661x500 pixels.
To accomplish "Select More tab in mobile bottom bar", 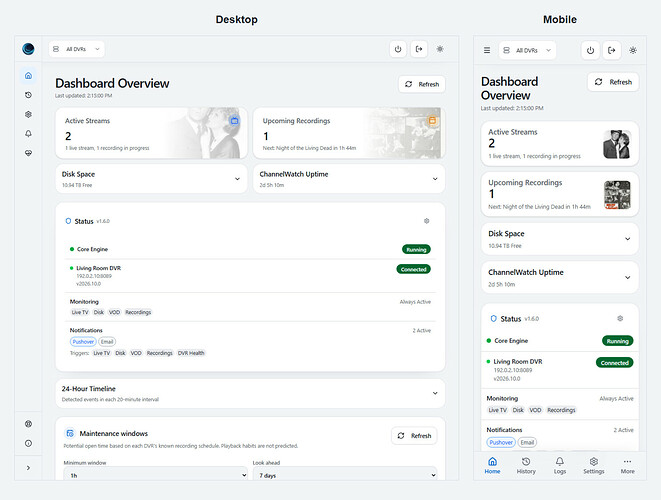I will coord(628,465).
